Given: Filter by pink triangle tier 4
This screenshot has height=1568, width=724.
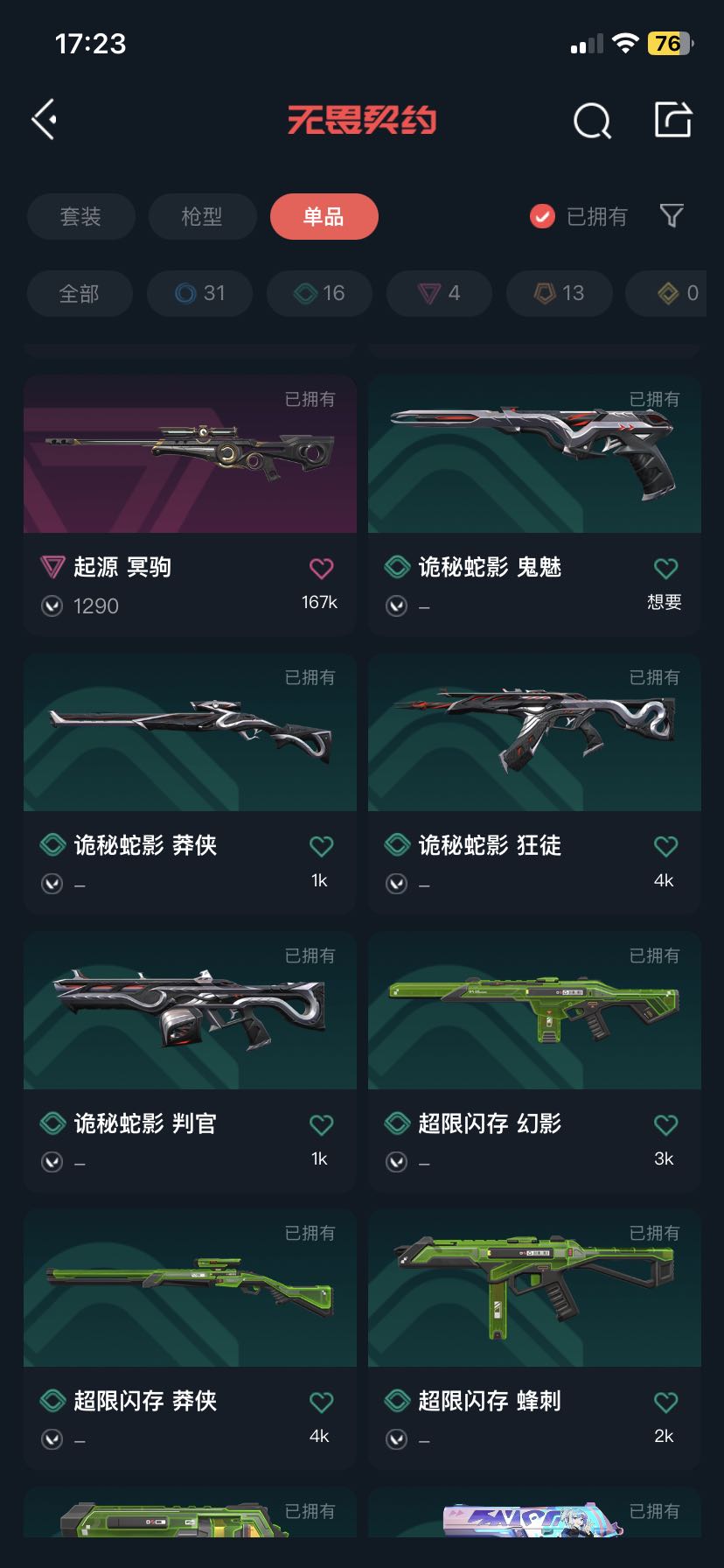Looking at the screenshot, I should (439, 293).
